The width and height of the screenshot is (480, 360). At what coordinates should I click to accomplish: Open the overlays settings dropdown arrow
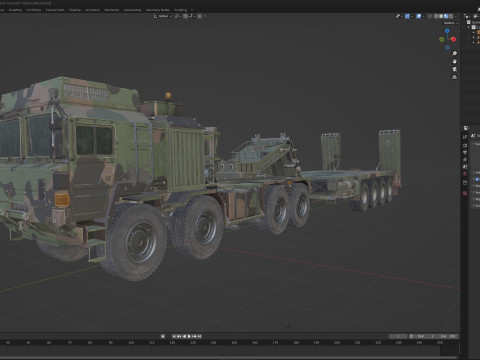tap(423, 16)
